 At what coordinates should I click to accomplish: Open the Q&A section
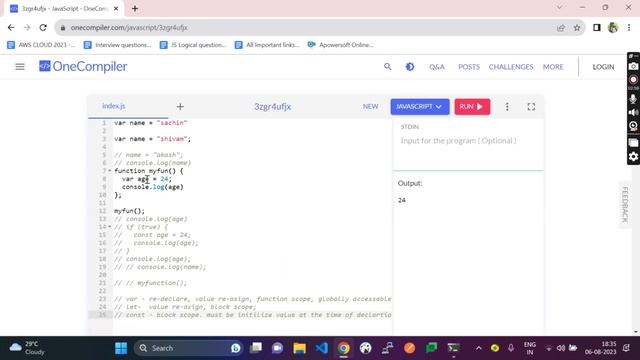tap(436, 67)
